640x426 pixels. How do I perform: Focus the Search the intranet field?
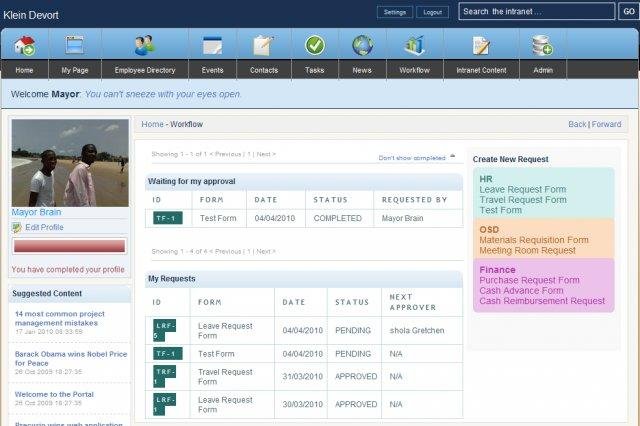point(536,11)
